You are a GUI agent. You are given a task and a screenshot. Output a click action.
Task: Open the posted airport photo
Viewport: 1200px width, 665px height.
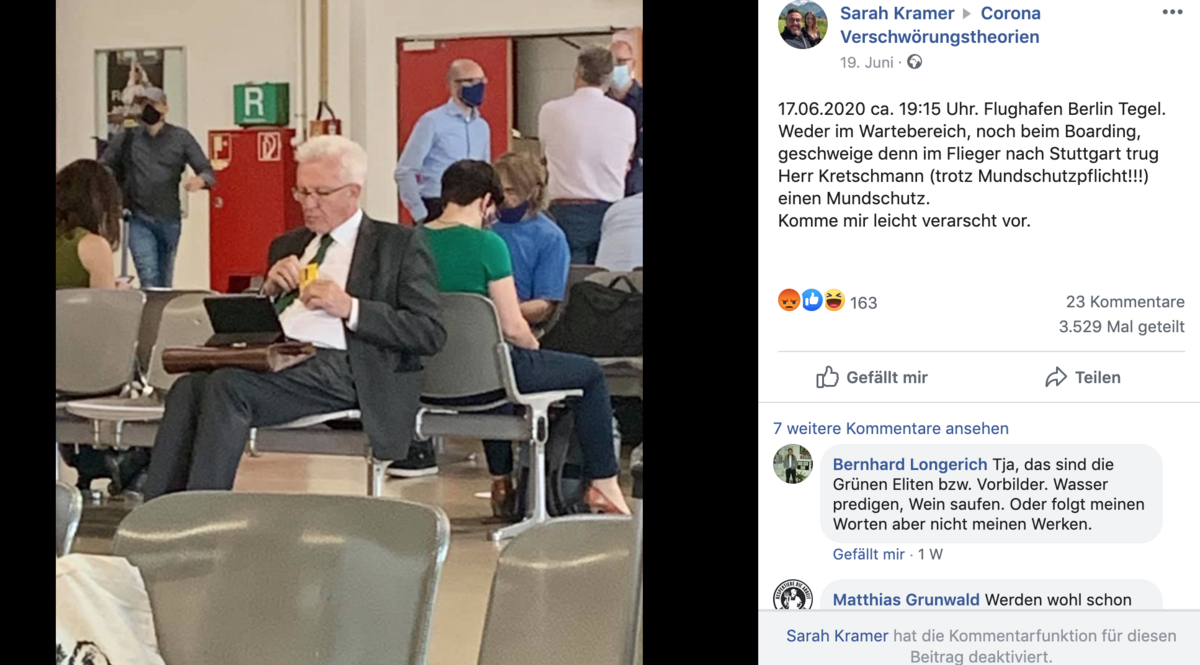click(x=349, y=332)
